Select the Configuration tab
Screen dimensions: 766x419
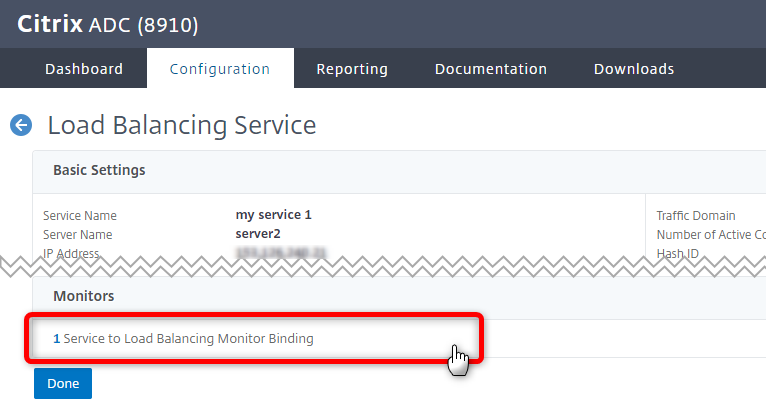coord(220,69)
